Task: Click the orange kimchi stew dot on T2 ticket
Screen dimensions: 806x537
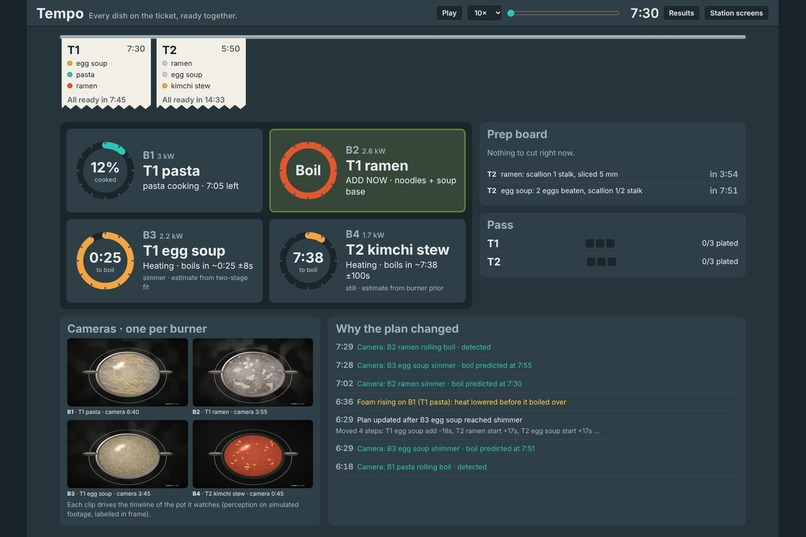Action: 164,86
